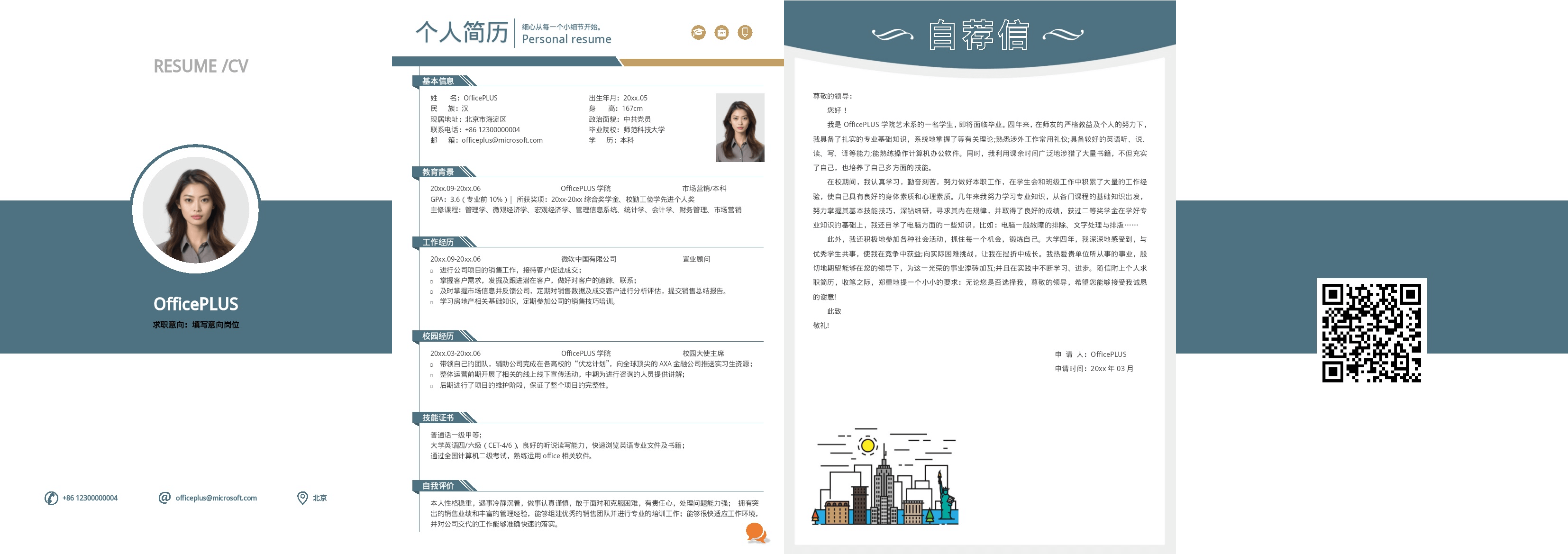Click the 政治面貌：中共党员 field

620,119
